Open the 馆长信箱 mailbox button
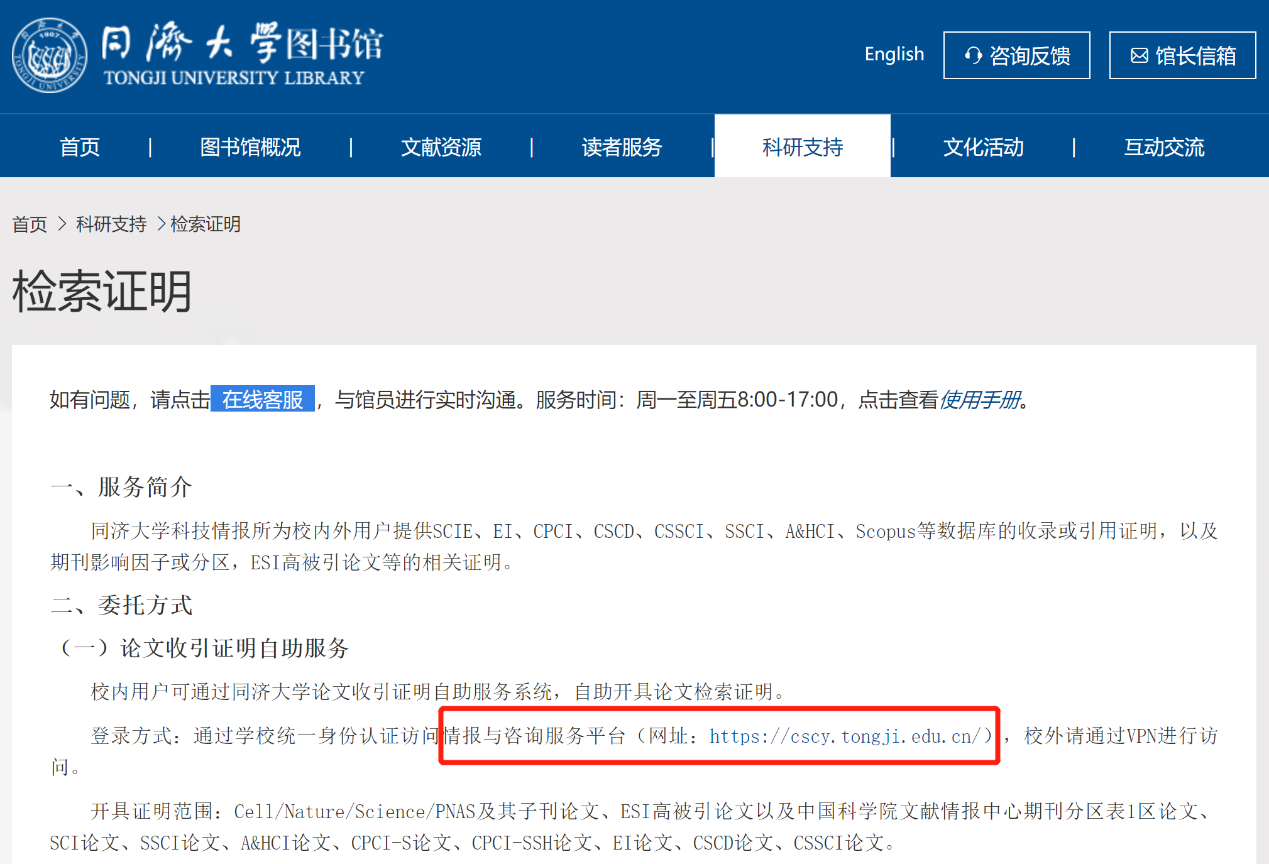 1182,56
